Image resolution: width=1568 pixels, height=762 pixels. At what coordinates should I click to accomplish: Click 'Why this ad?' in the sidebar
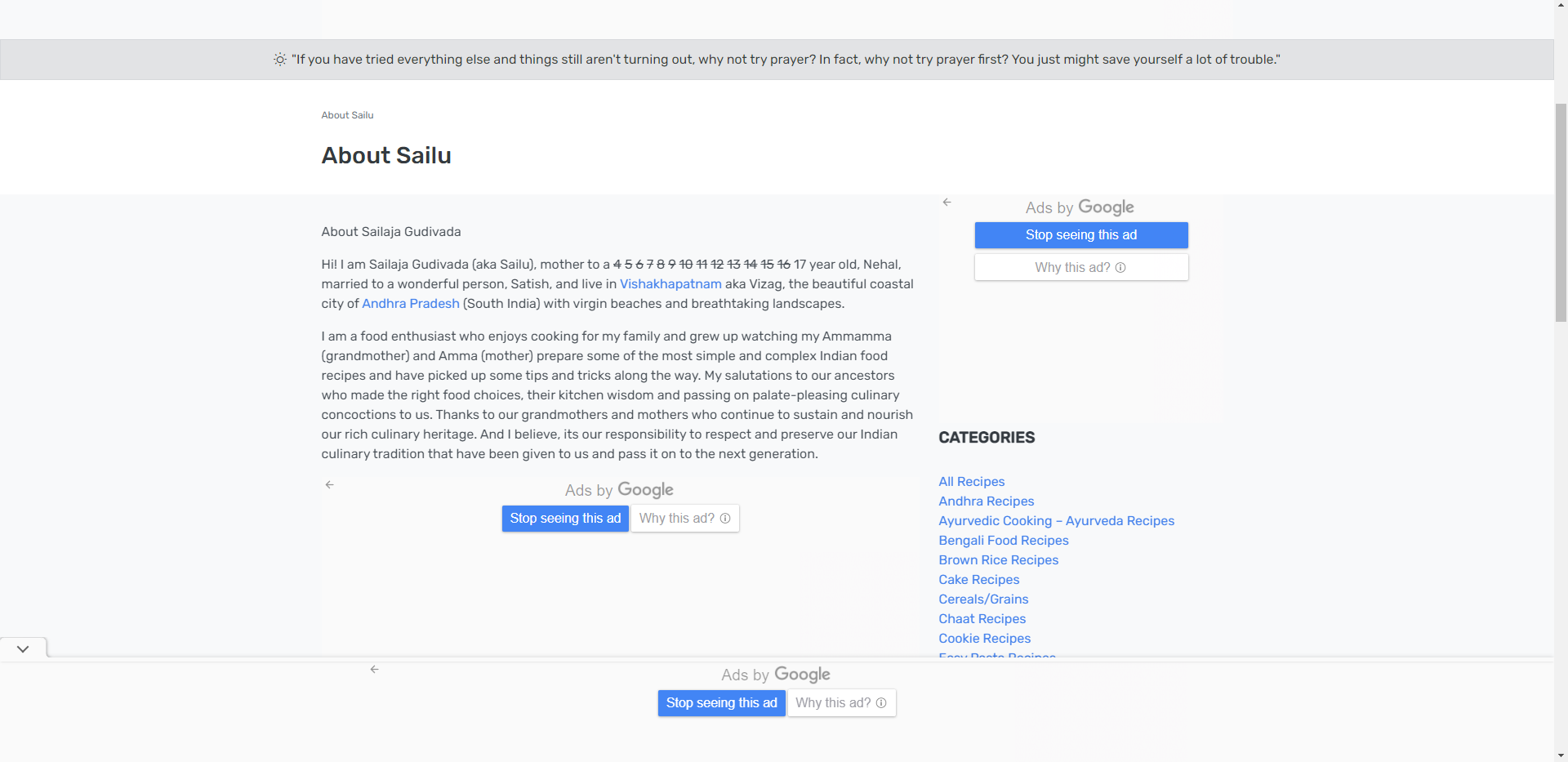pyautogui.click(x=1080, y=267)
